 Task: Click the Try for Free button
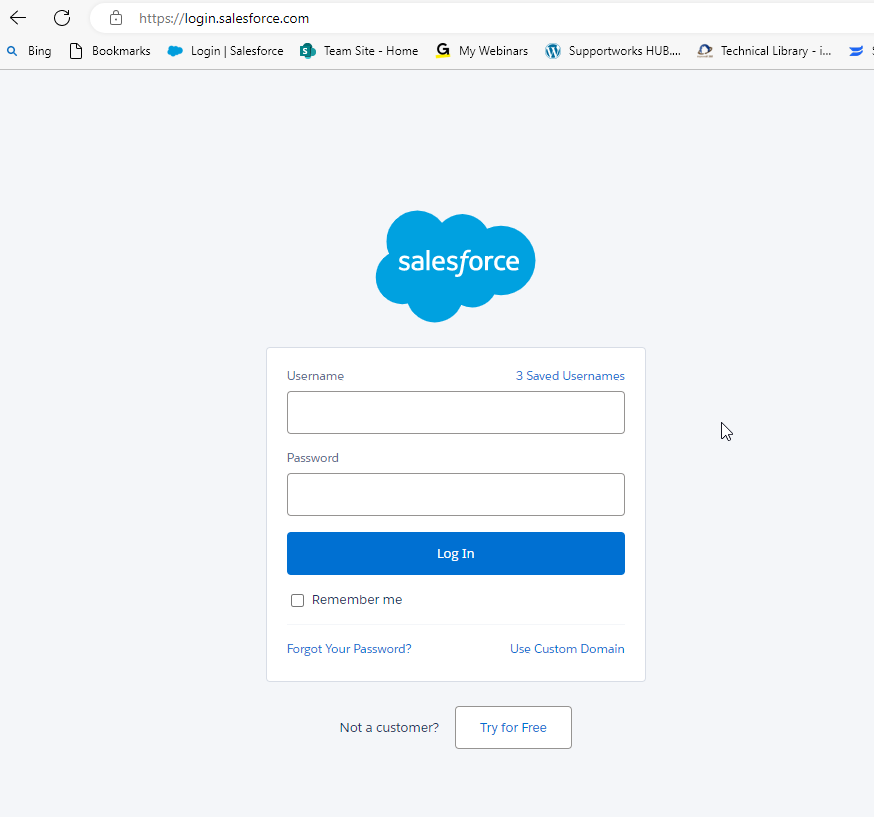pyautogui.click(x=513, y=727)
